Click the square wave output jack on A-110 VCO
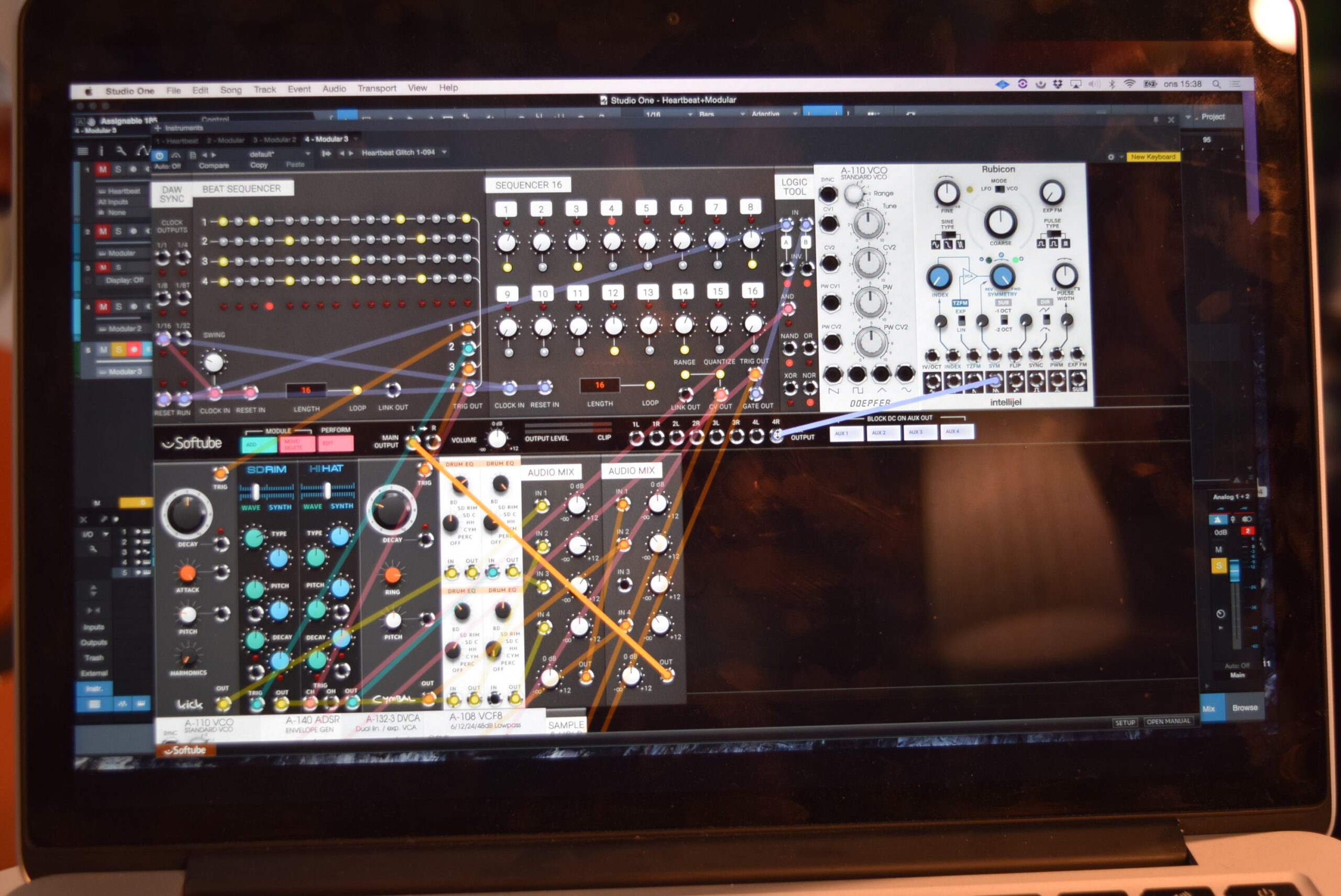This screenshot has width=1341, height=896. click(857, 374)
